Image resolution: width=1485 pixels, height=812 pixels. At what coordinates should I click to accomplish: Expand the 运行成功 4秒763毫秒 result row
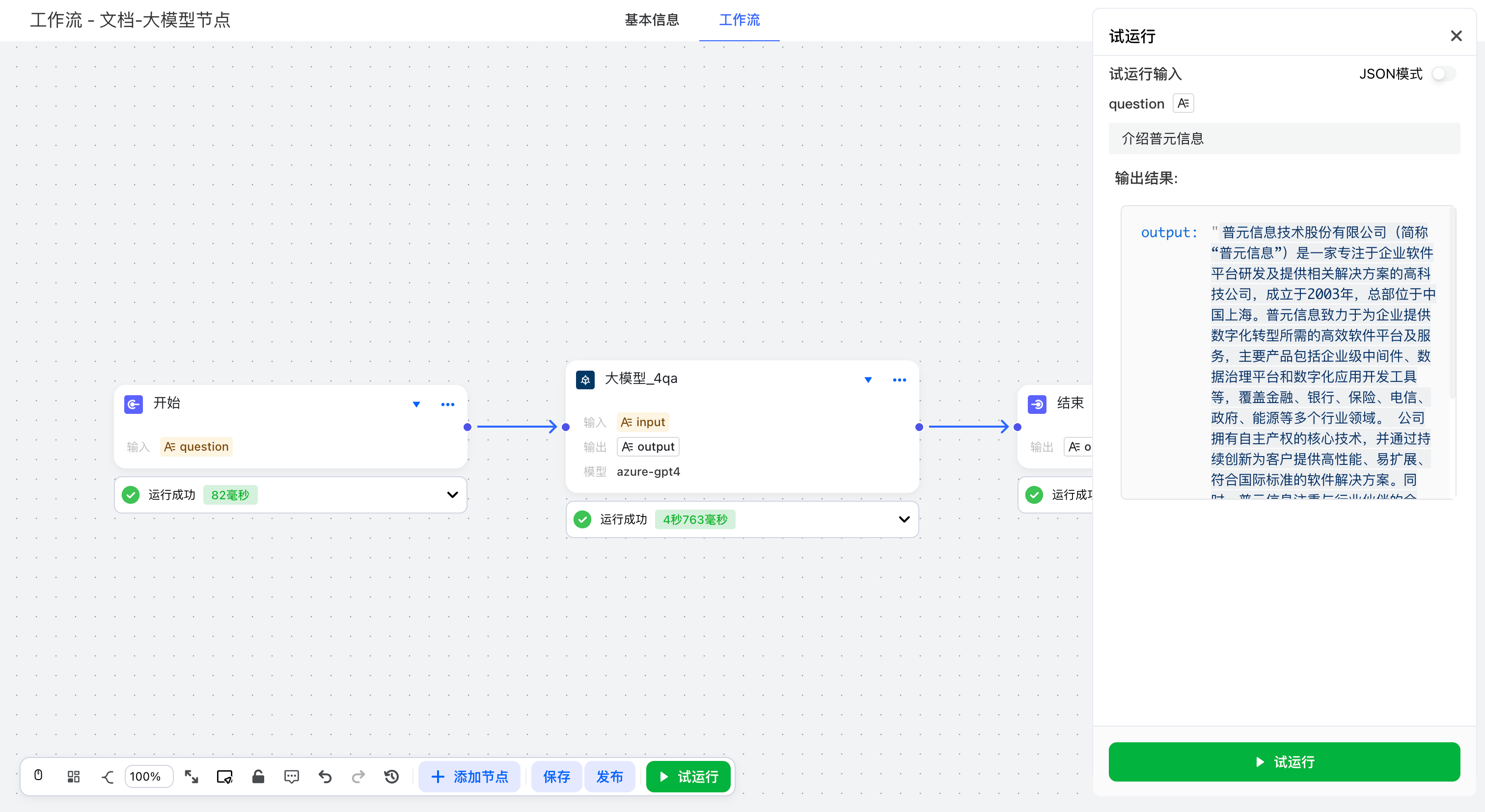coord(904,519)
